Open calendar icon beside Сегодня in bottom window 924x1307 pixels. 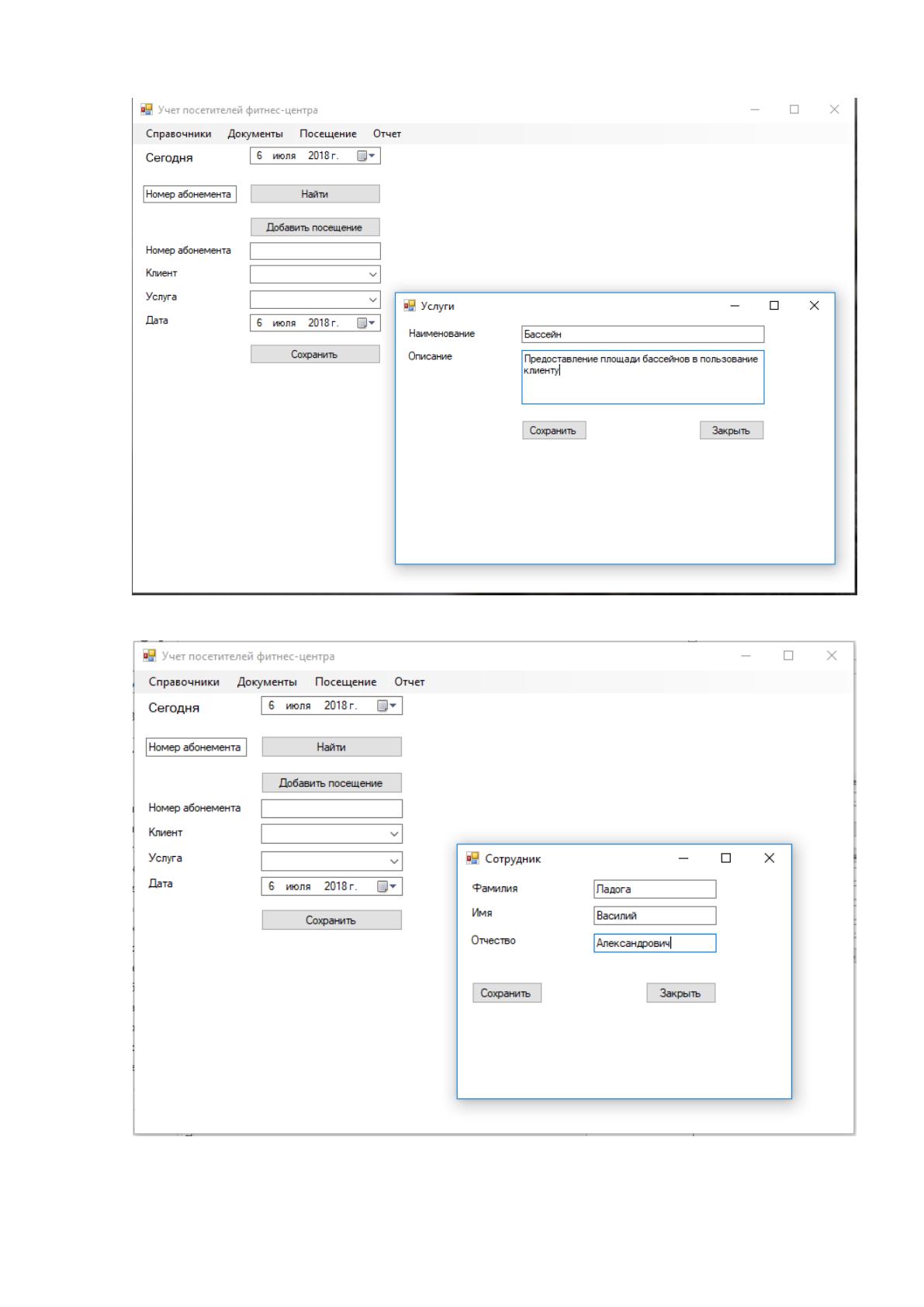[x=386, y=706]
